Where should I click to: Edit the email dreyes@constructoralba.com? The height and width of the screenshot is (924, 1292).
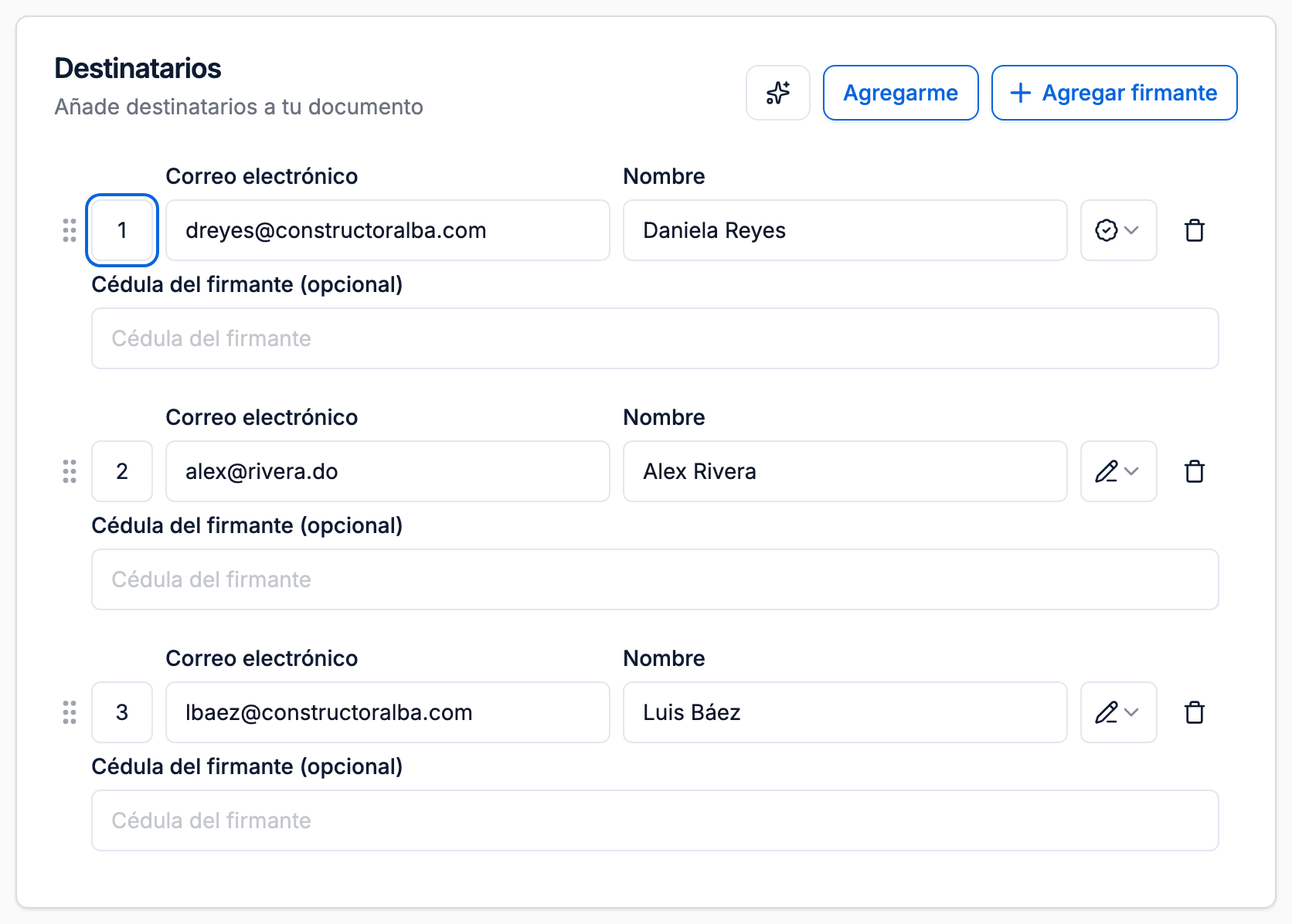tap(388, 230)
